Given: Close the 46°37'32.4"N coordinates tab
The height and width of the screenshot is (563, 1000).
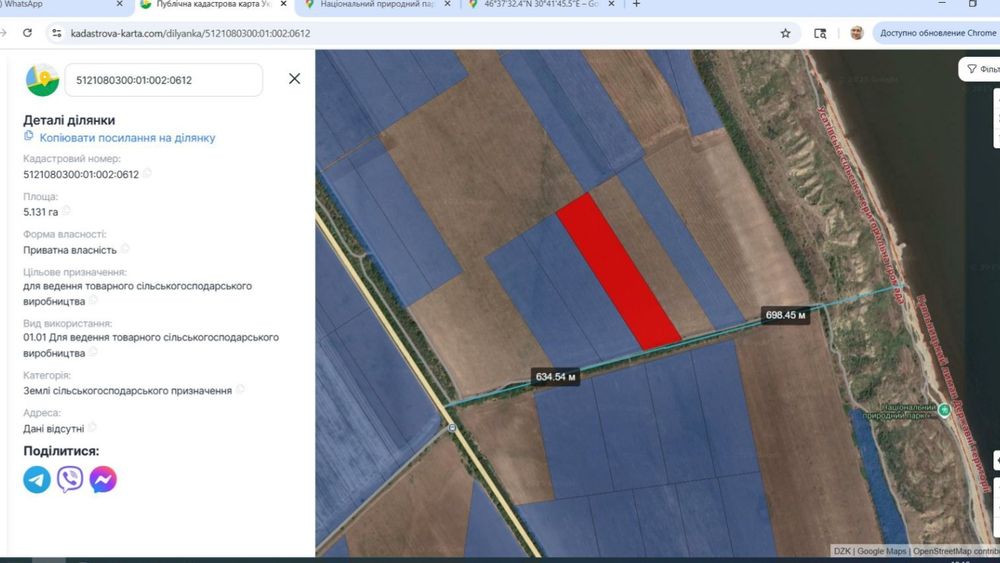Looking at the screenshot, I should coord(611,4).
